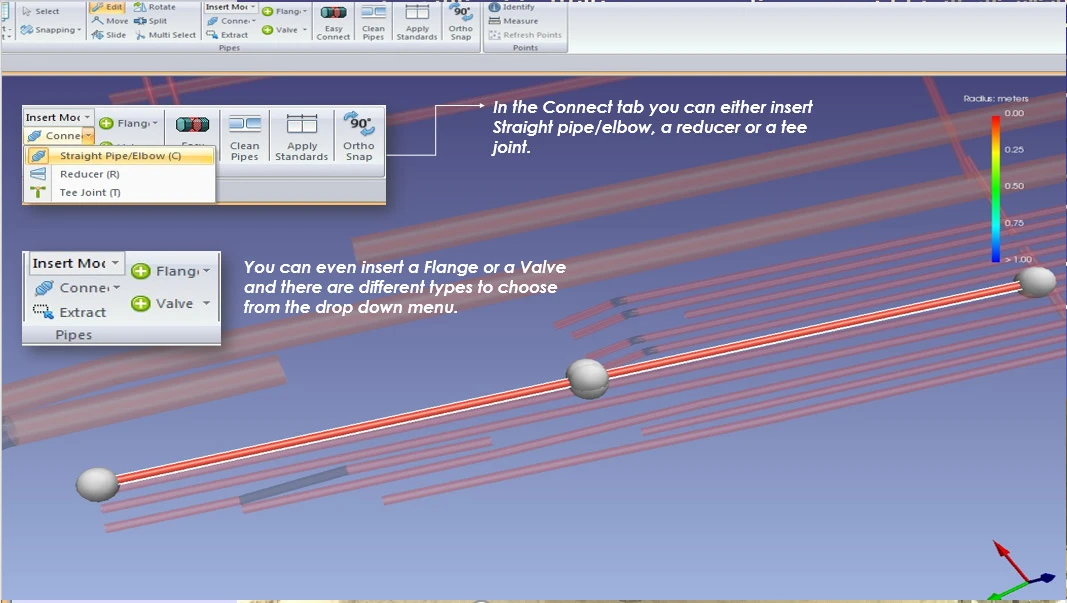Image resolution: width=1067 pixels, height=603 pixels.
Task: Expand the Insert Mode combo box in ribbon
Action: 230,7
